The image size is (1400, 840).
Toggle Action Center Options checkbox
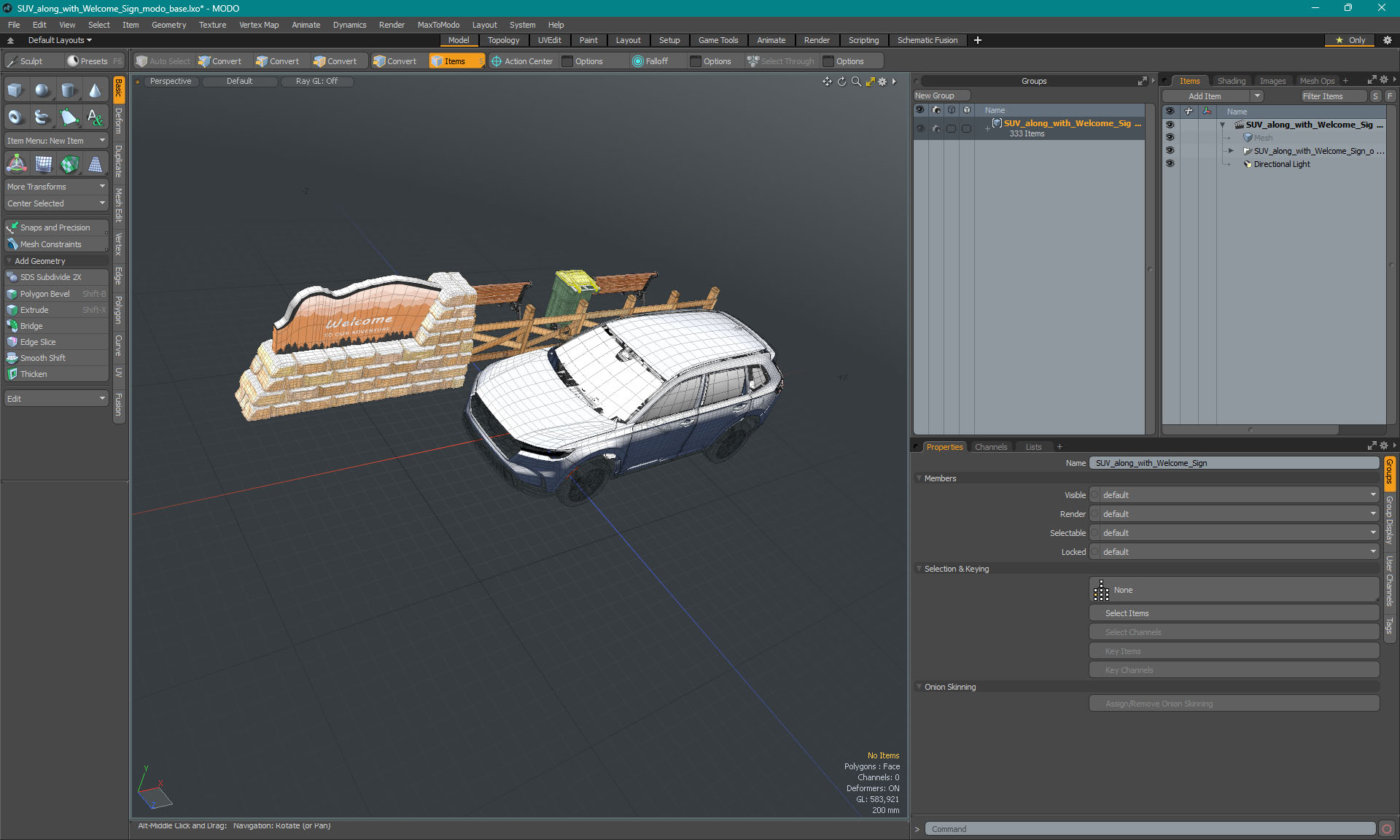pos(567,61)
